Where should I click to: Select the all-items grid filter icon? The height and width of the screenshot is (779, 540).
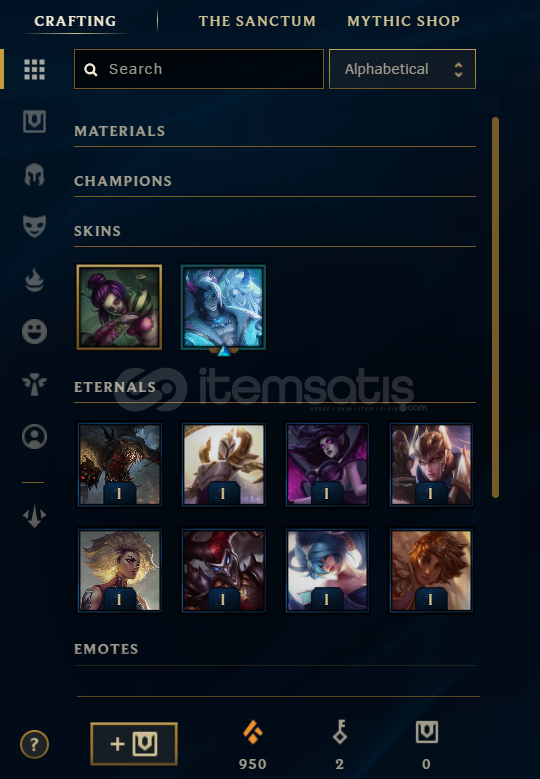34,69
